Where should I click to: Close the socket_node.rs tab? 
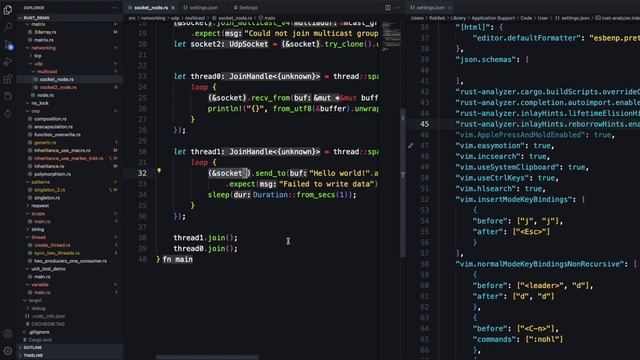(x=173, y=8)
